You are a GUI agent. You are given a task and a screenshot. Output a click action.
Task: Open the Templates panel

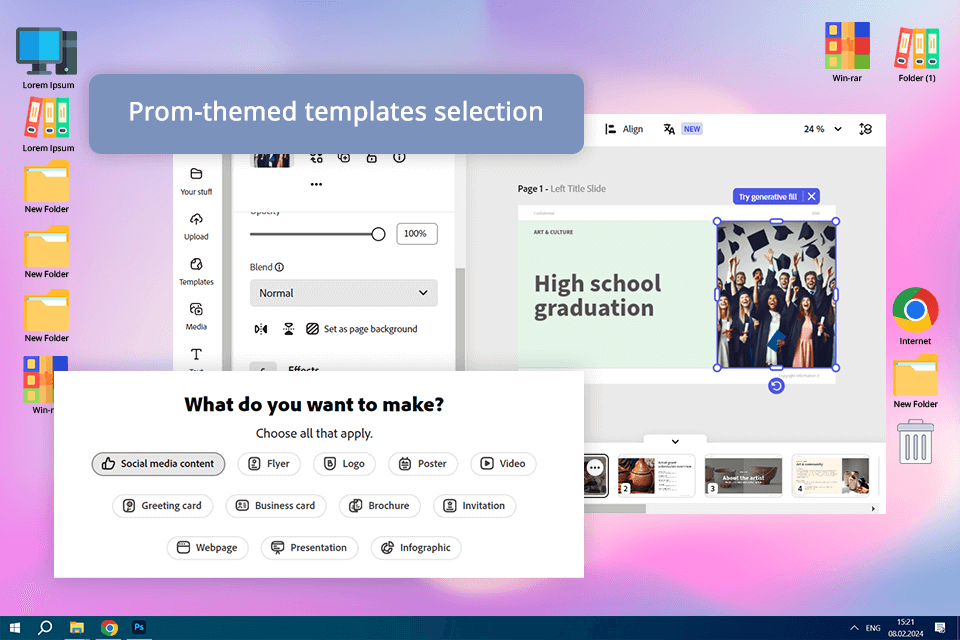click(196, 271)
